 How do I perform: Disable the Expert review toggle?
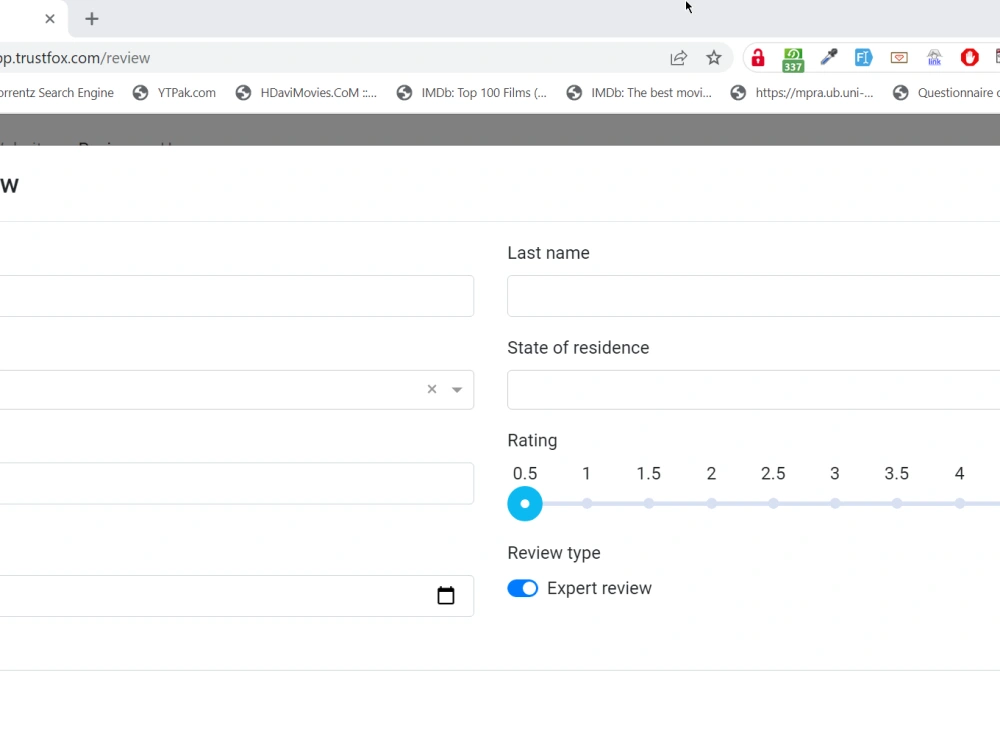[x=522, y=588]
